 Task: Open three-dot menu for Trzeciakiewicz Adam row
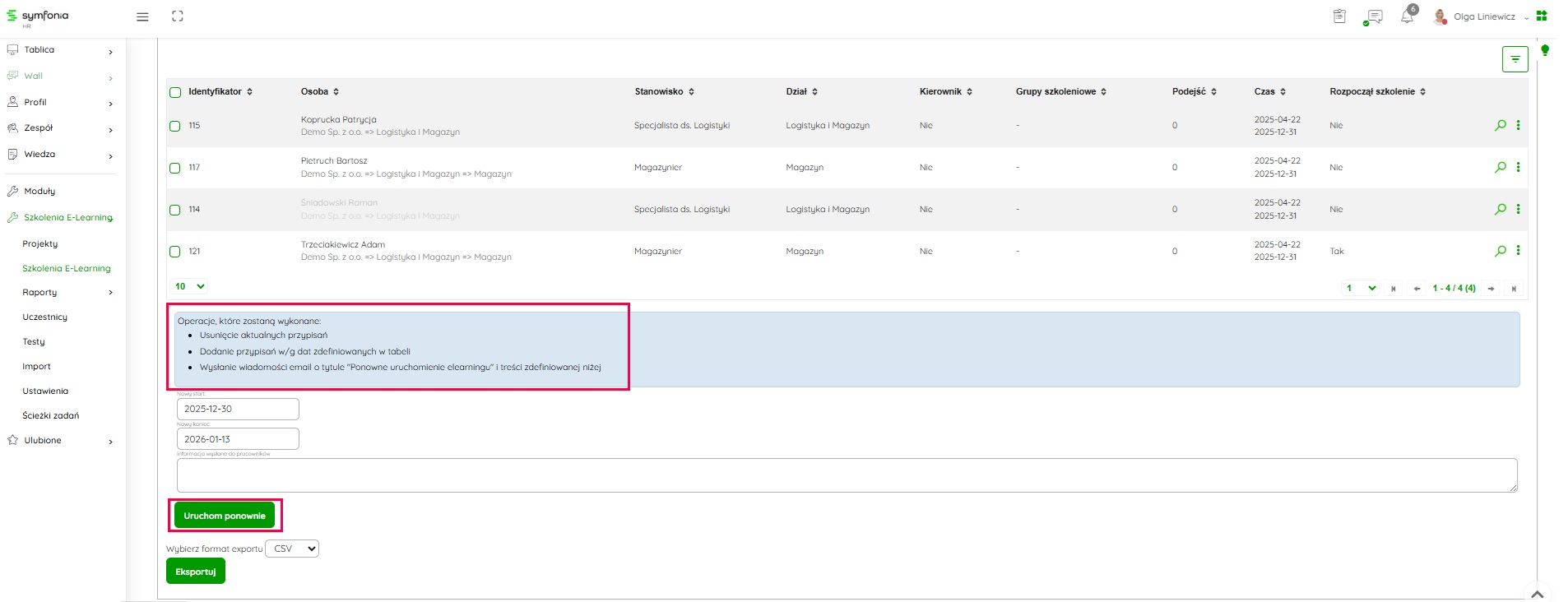click(1518, 251)
